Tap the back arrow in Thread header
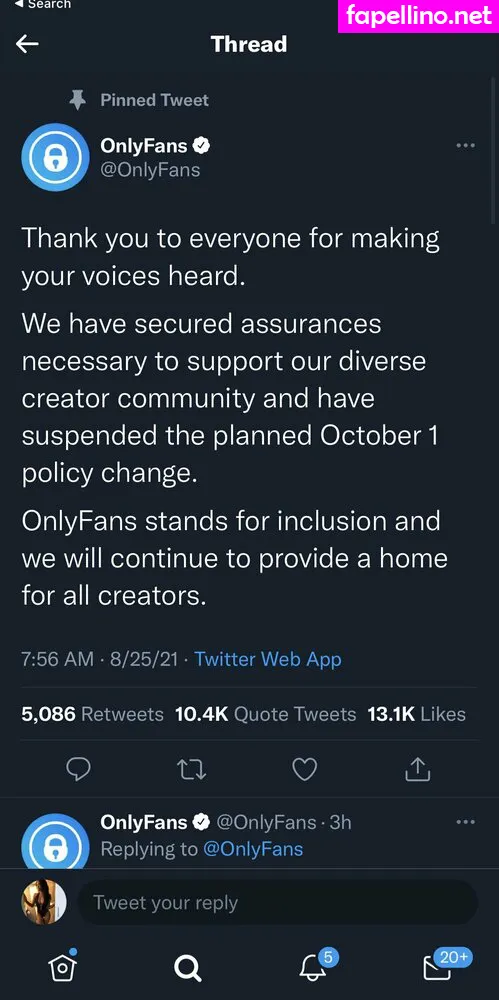This screenshot has width=499, height=1000. 27,43
